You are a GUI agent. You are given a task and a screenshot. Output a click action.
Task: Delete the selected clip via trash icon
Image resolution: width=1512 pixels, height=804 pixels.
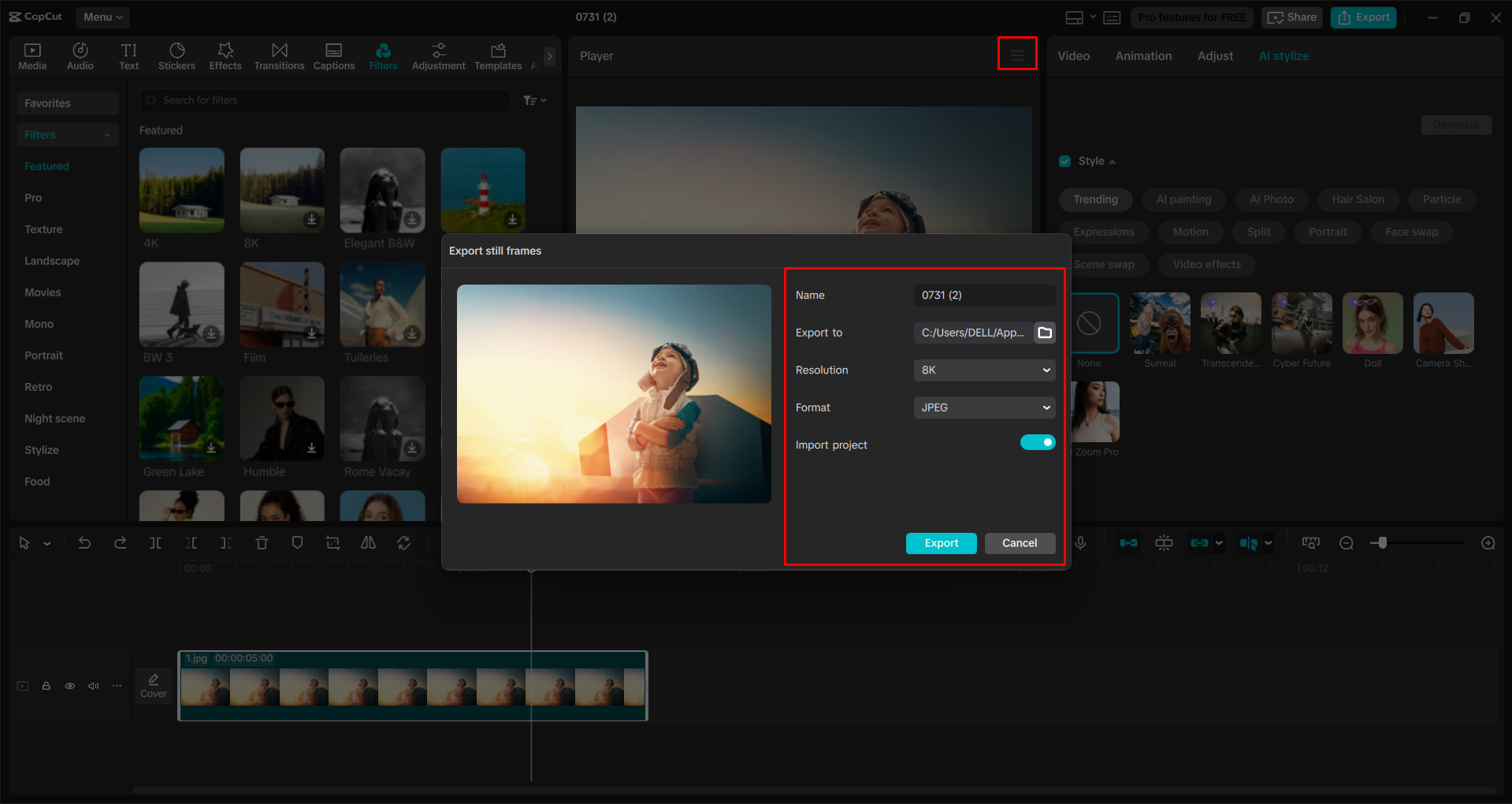point(262,542)
